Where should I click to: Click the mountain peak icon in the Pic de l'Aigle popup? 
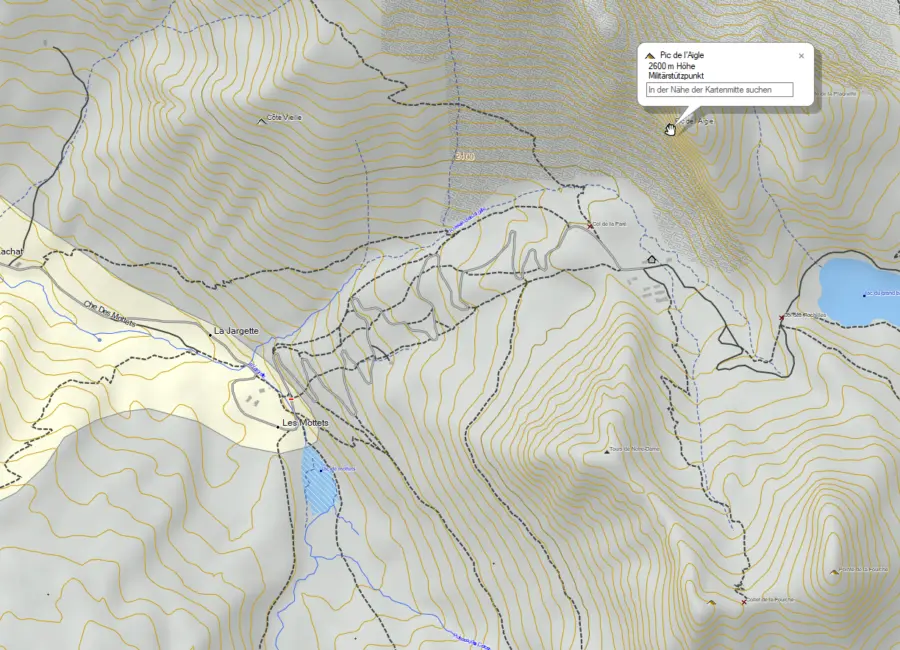point(650,56)
